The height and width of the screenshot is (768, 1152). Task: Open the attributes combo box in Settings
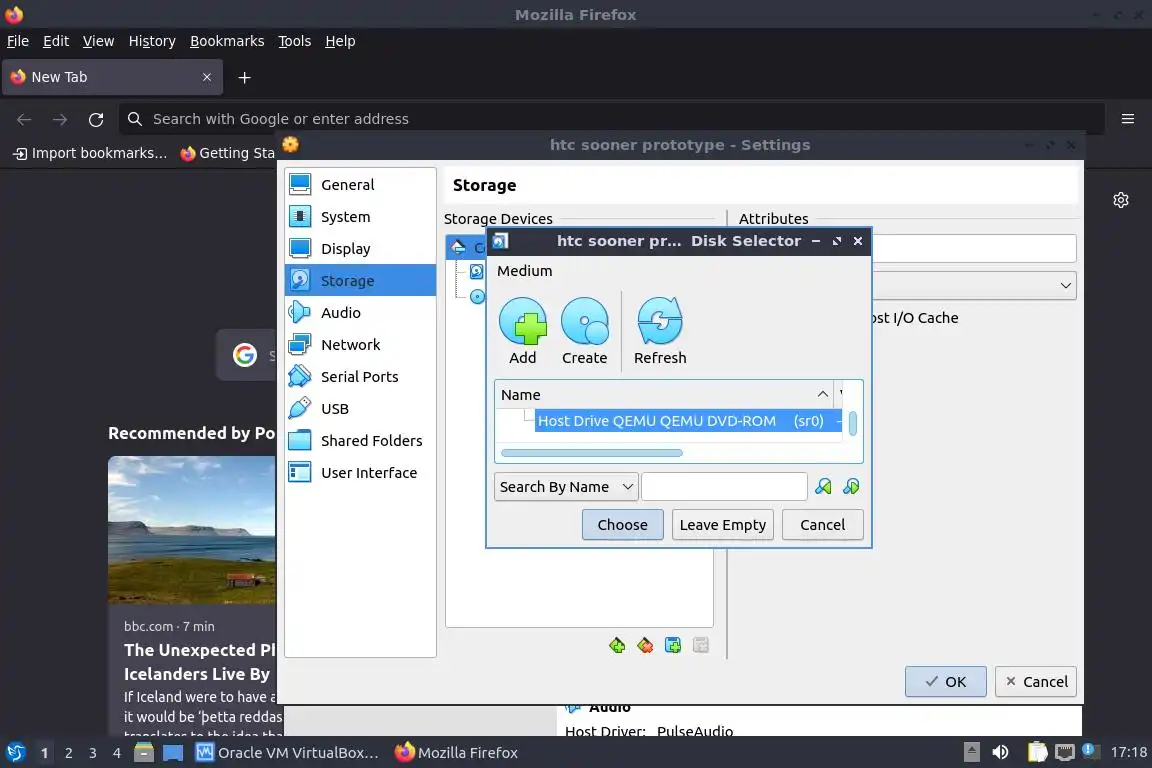point(974,285)
